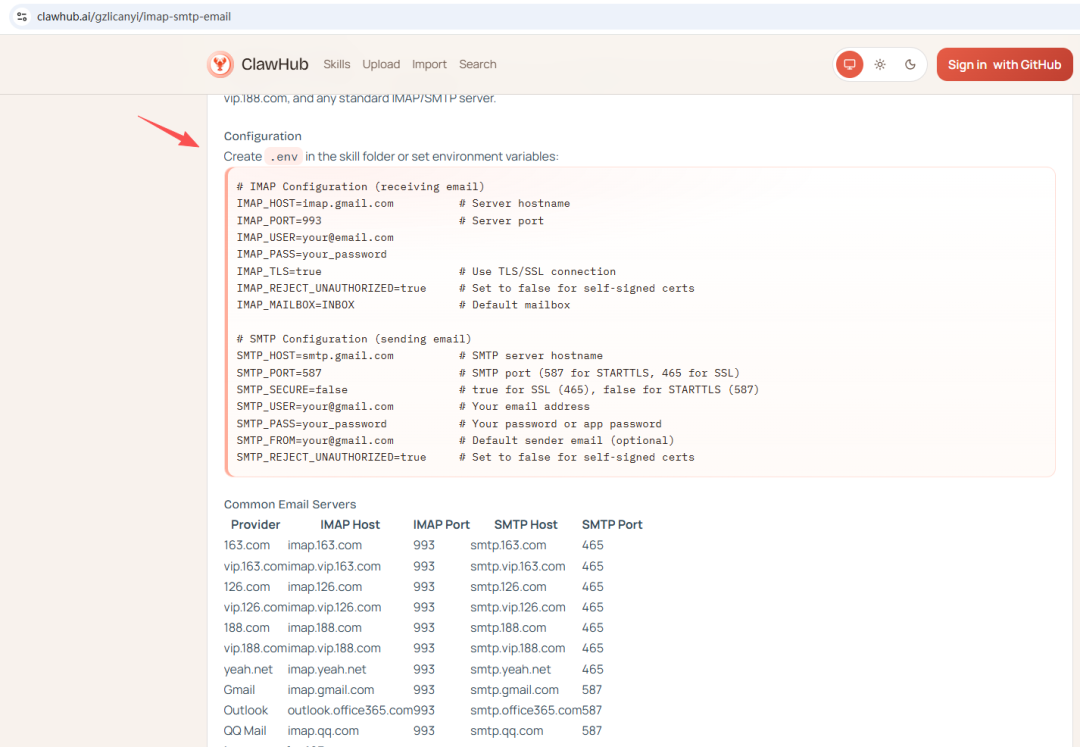Click the ClawHub lobster logo icon

tap(220, 64)
